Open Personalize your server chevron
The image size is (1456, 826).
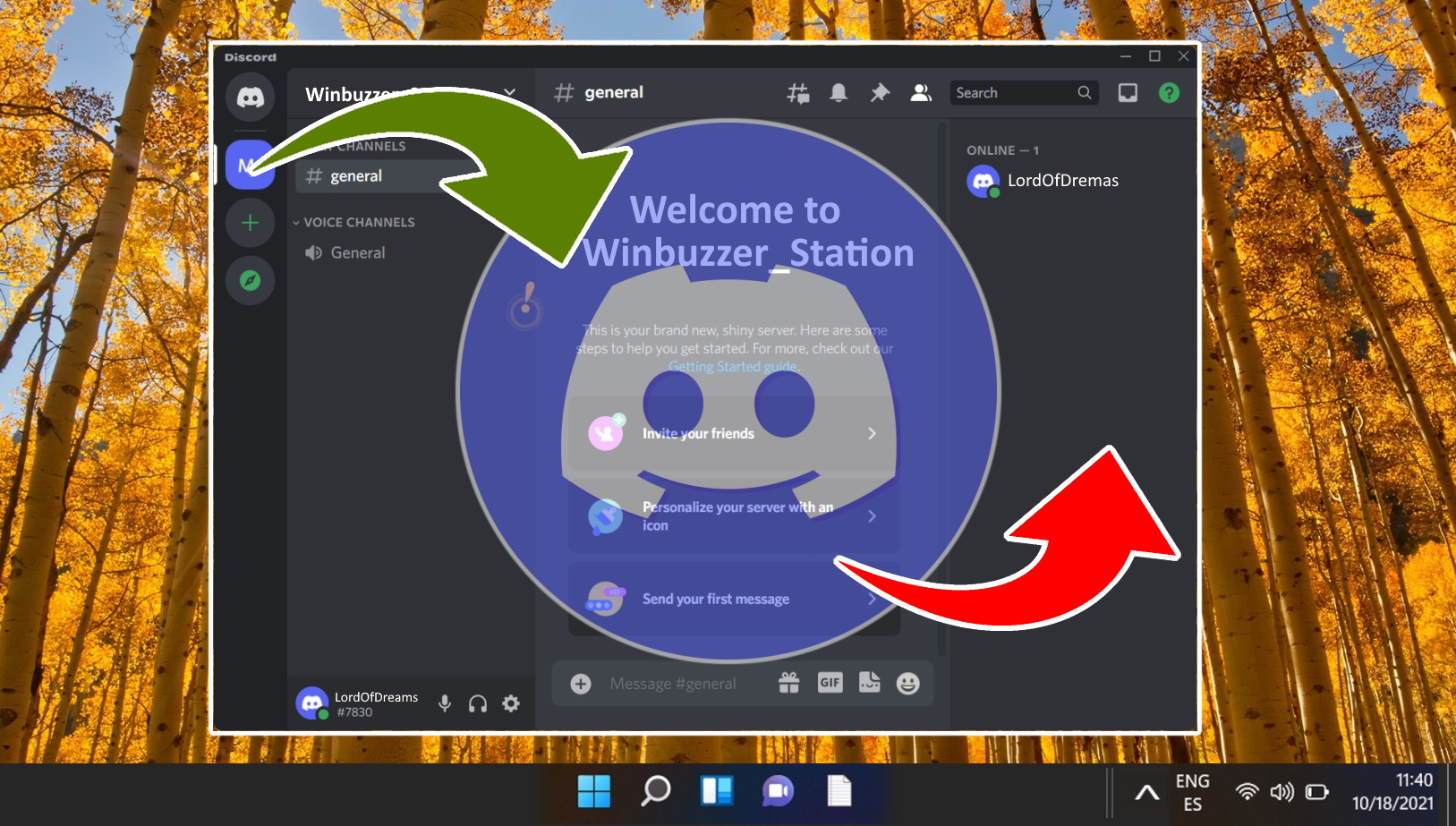coord(872,516)
